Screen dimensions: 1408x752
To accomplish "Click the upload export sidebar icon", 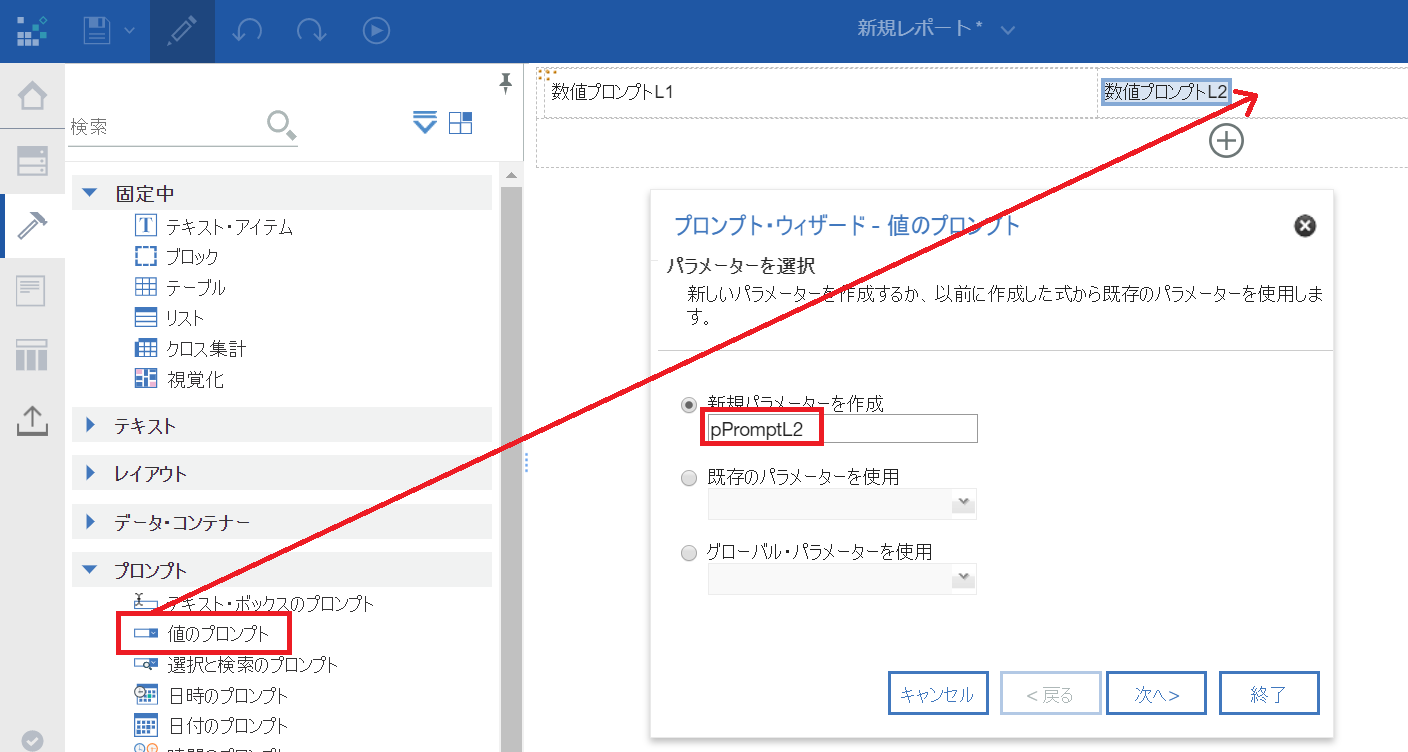I will 32,420.
